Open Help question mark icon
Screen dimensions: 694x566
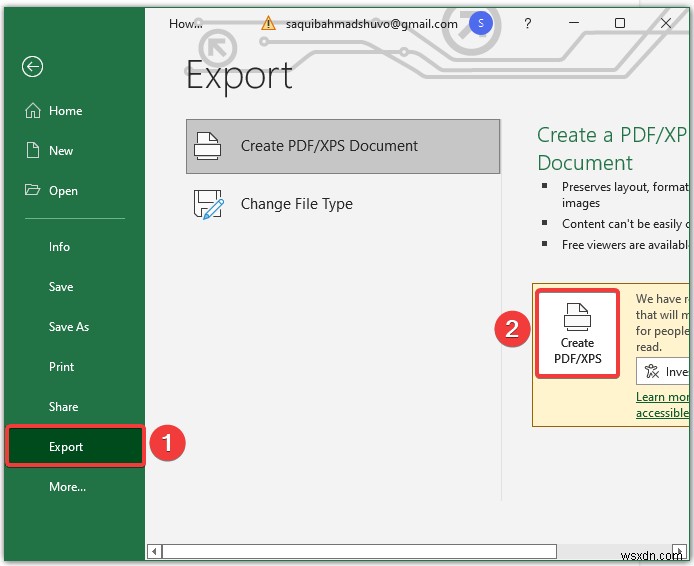coord(527,23)
